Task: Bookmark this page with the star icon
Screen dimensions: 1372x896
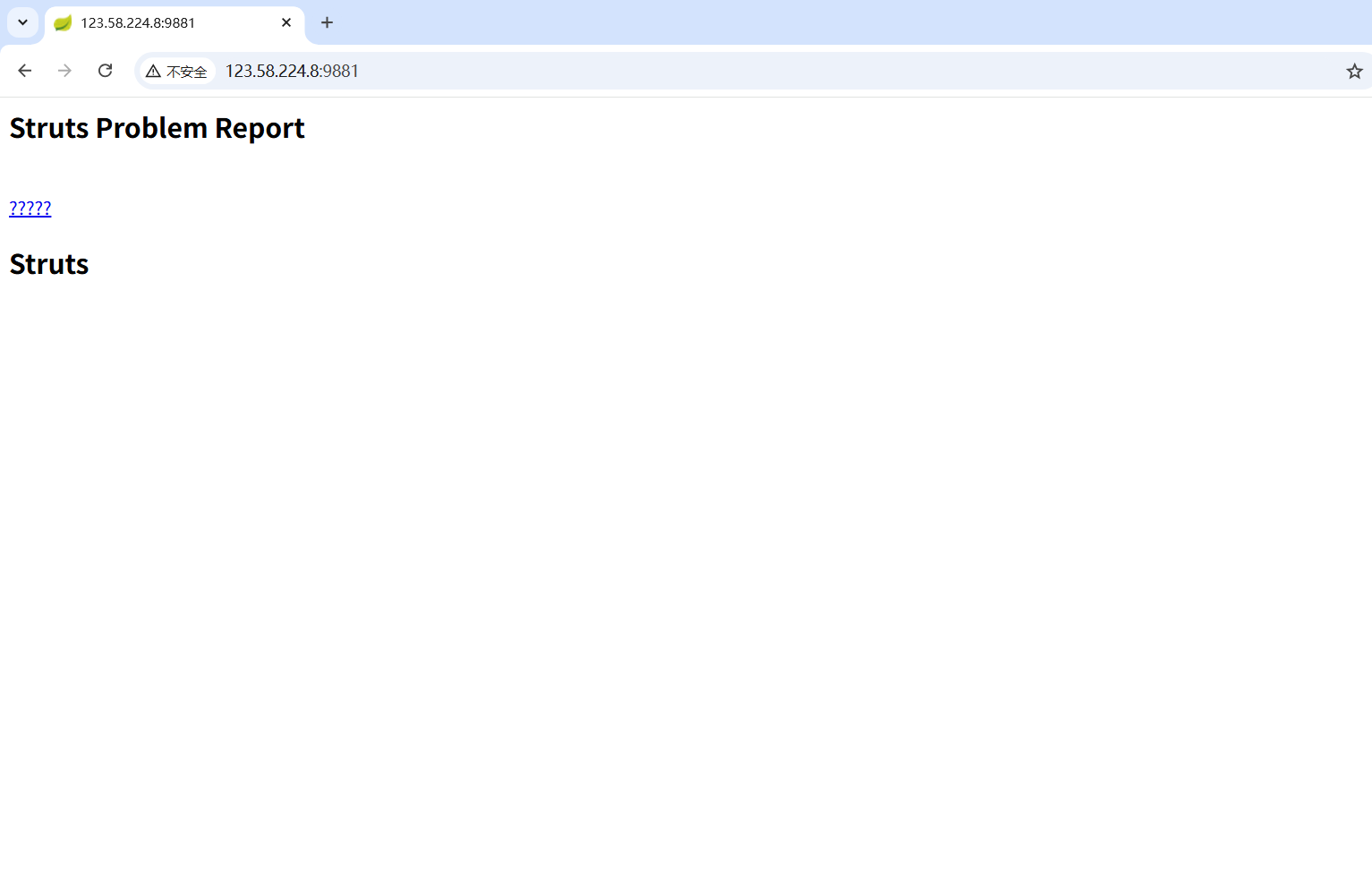Action: 1354,71
